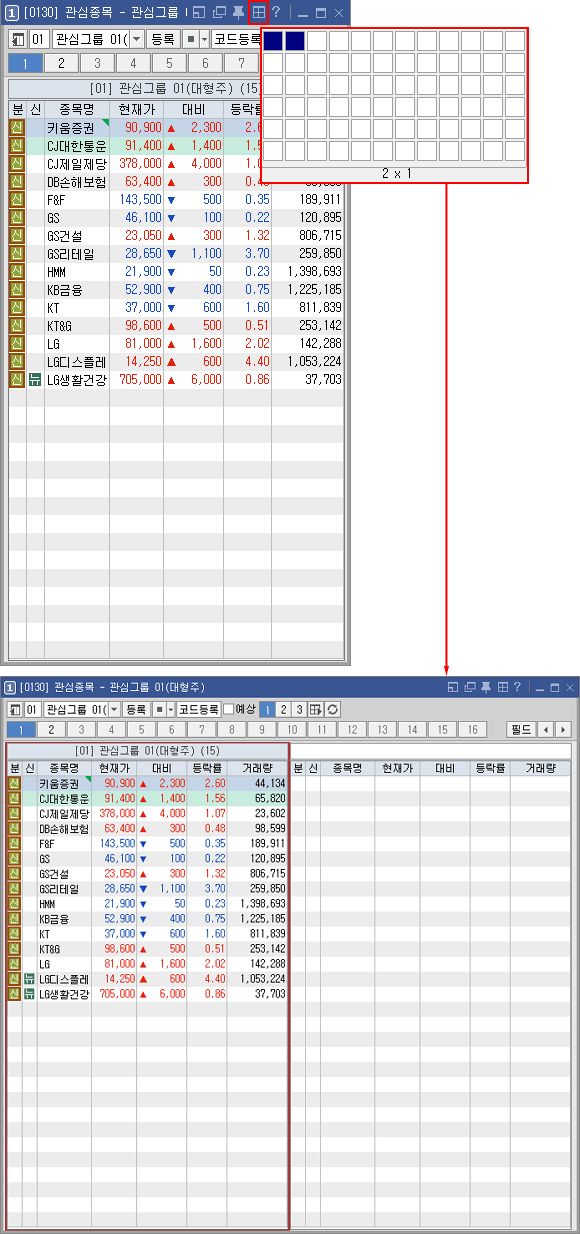Click the 필드 button in bottom window
This screenshot has width=580, height=1234.
(521, 730)
